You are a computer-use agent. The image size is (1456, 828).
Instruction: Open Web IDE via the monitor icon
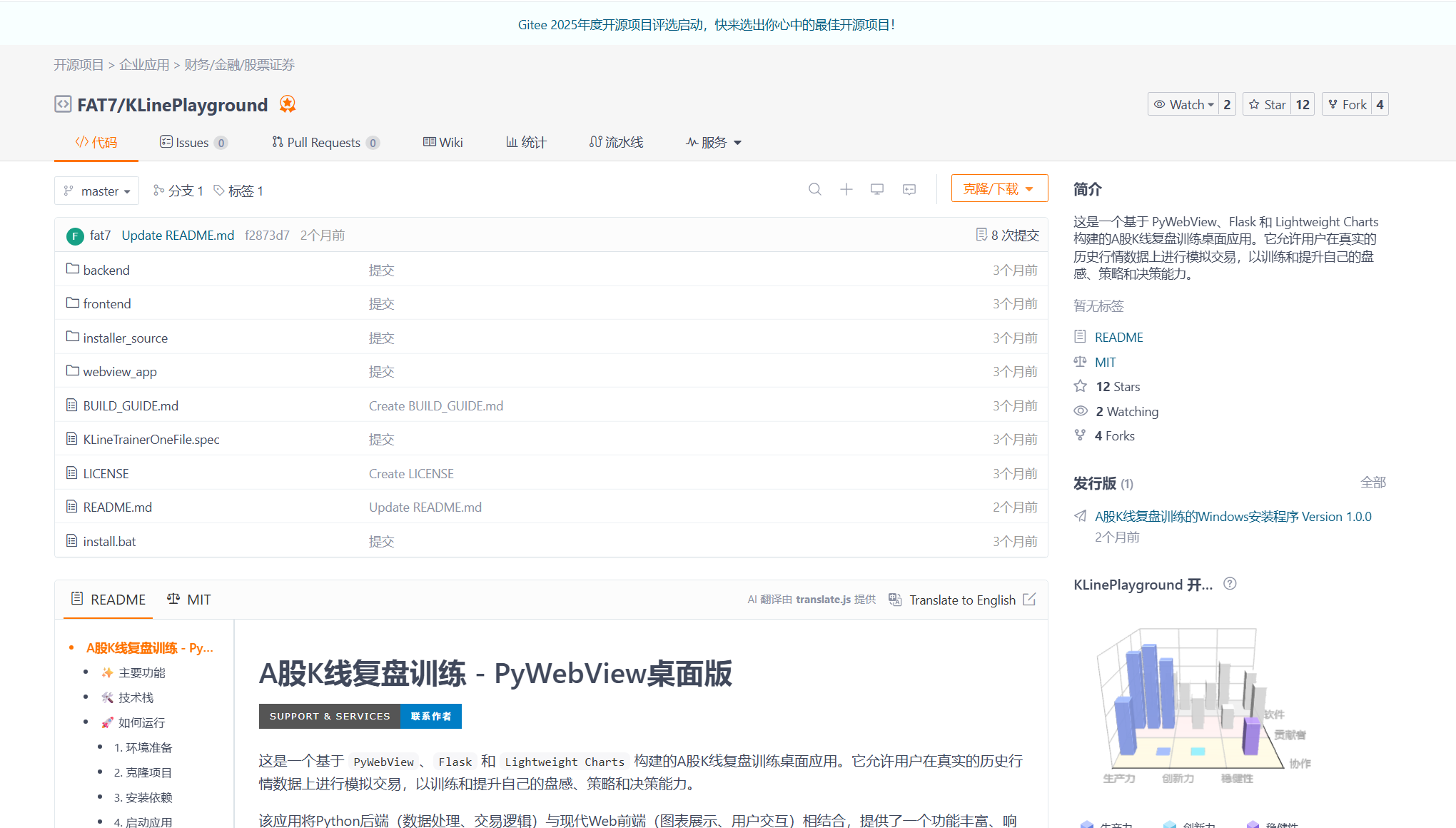tap(877, 189)
